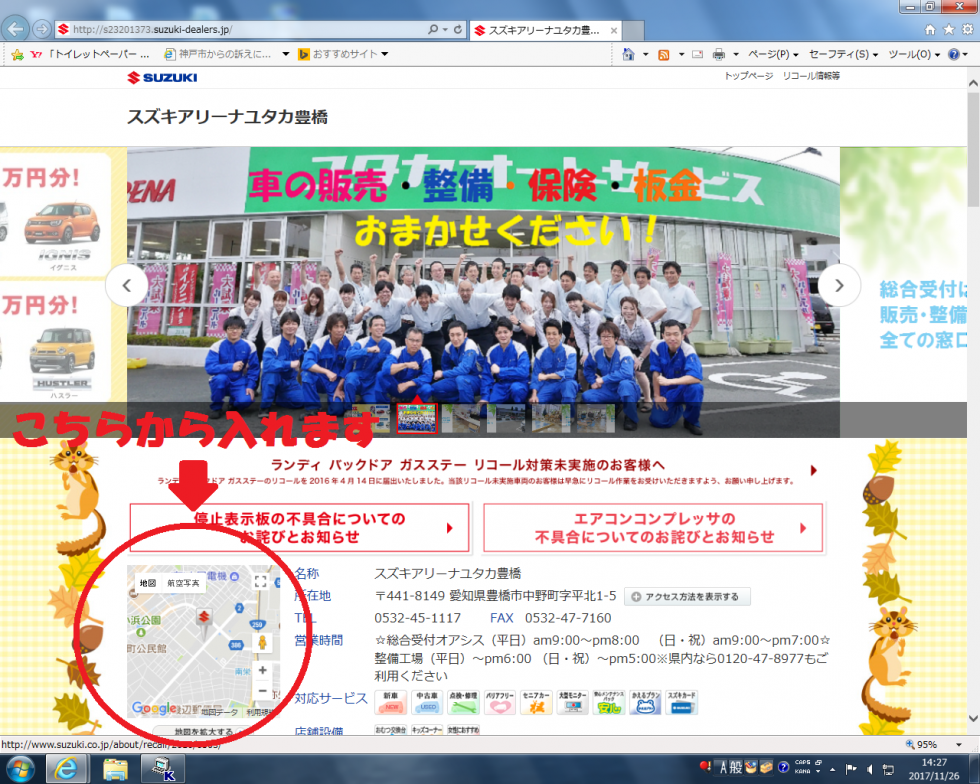Click the RSS feeds icon
The height and width of the screenshot is (784, 980).
click(664, 54)
